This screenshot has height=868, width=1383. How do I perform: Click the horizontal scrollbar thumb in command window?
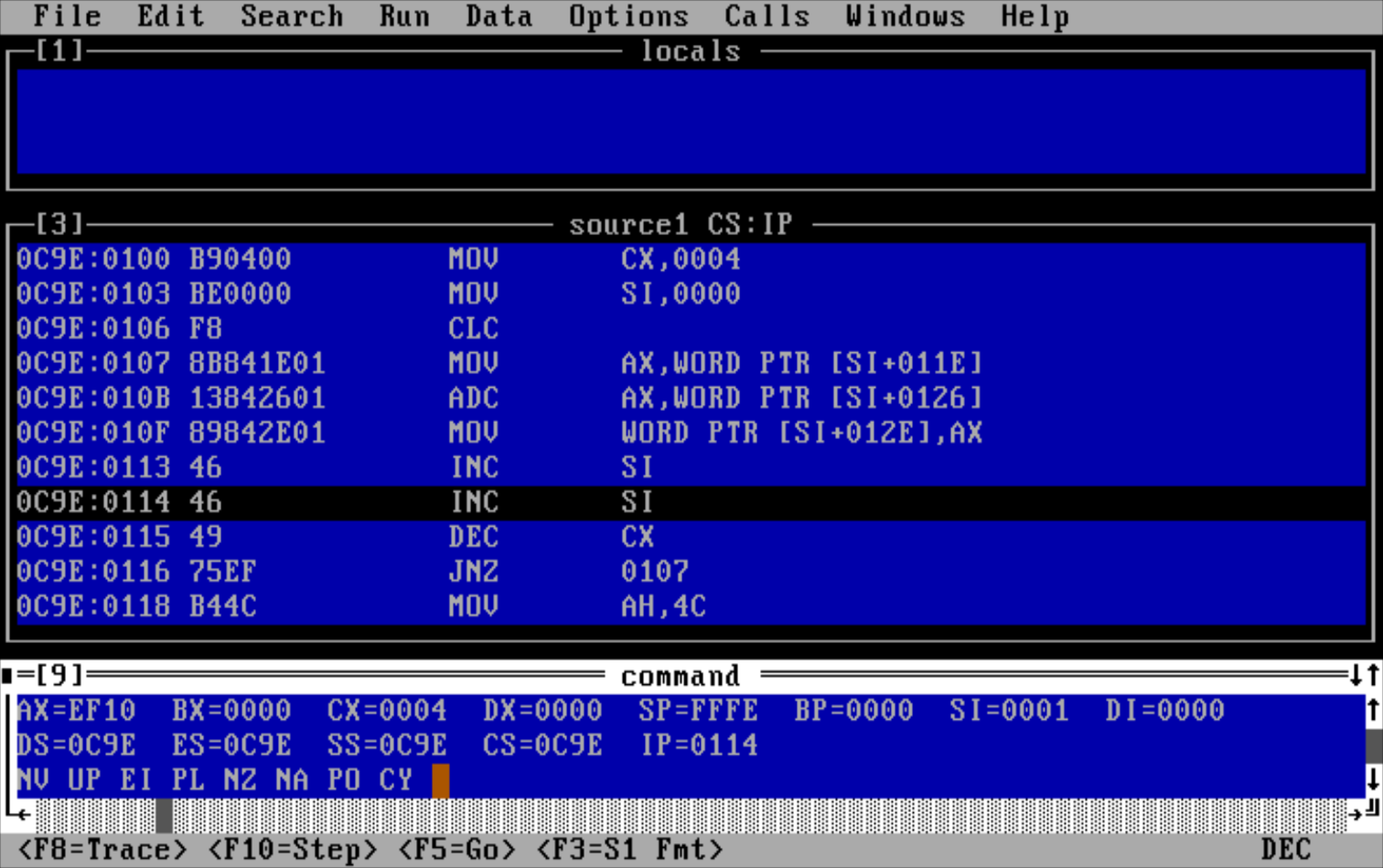click(x=164, y=815)
